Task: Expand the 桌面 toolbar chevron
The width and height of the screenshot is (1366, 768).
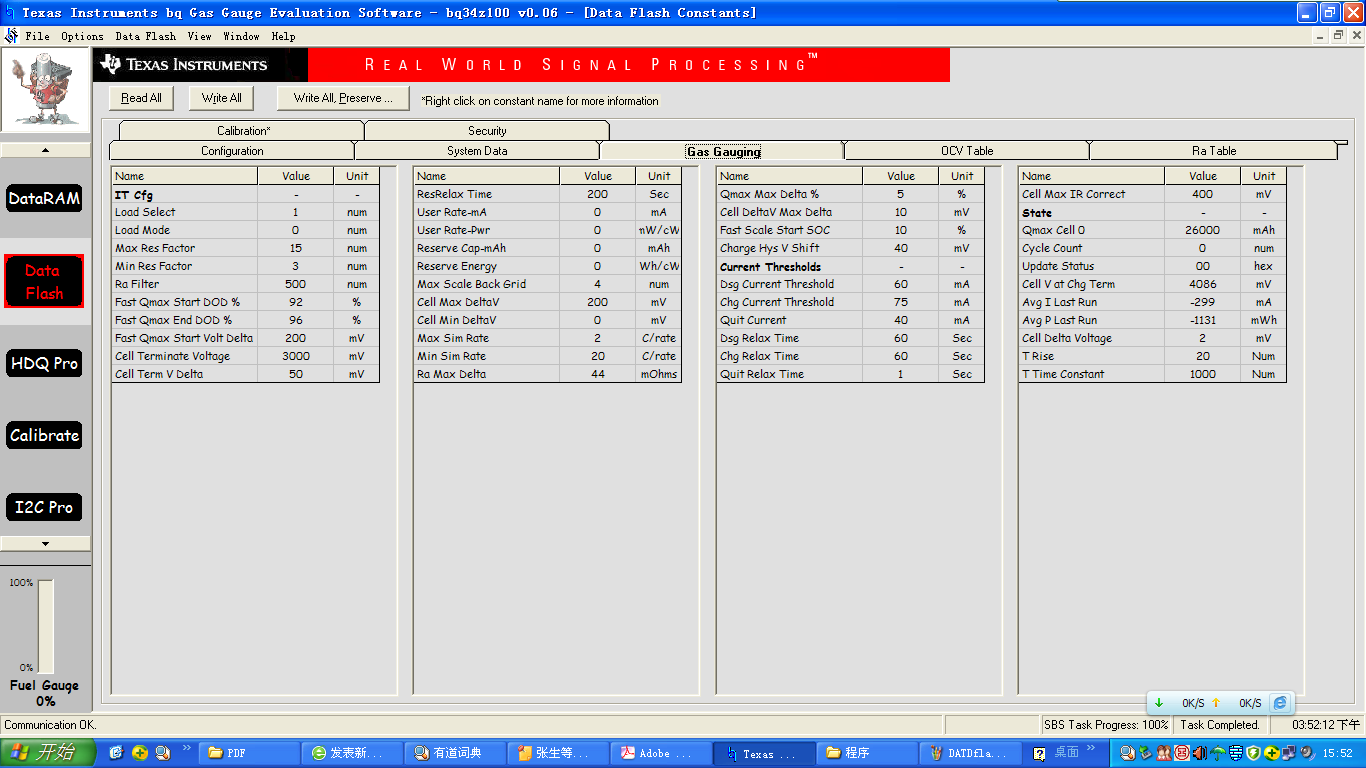Action: 1091,748
